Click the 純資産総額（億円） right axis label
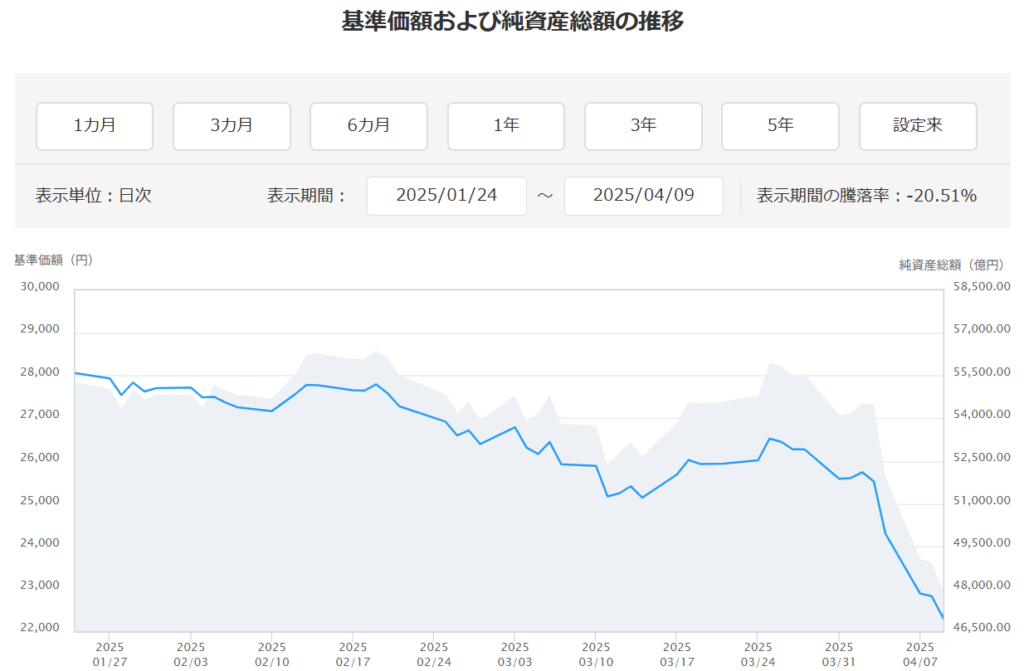Viewport: 1024px width, 671px height. coord(949,265)
